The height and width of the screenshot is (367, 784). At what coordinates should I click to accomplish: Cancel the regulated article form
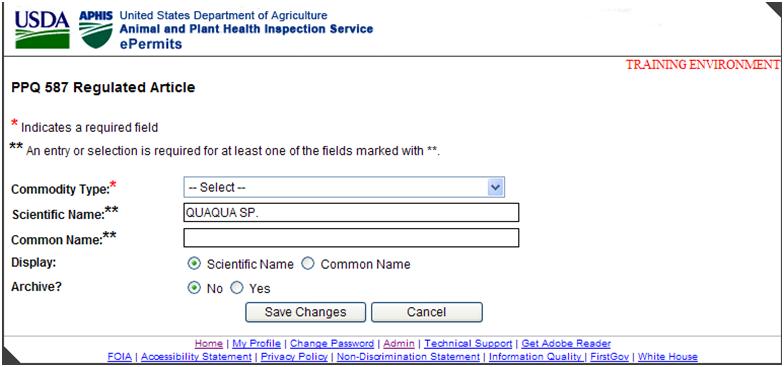tap(426, 312)
